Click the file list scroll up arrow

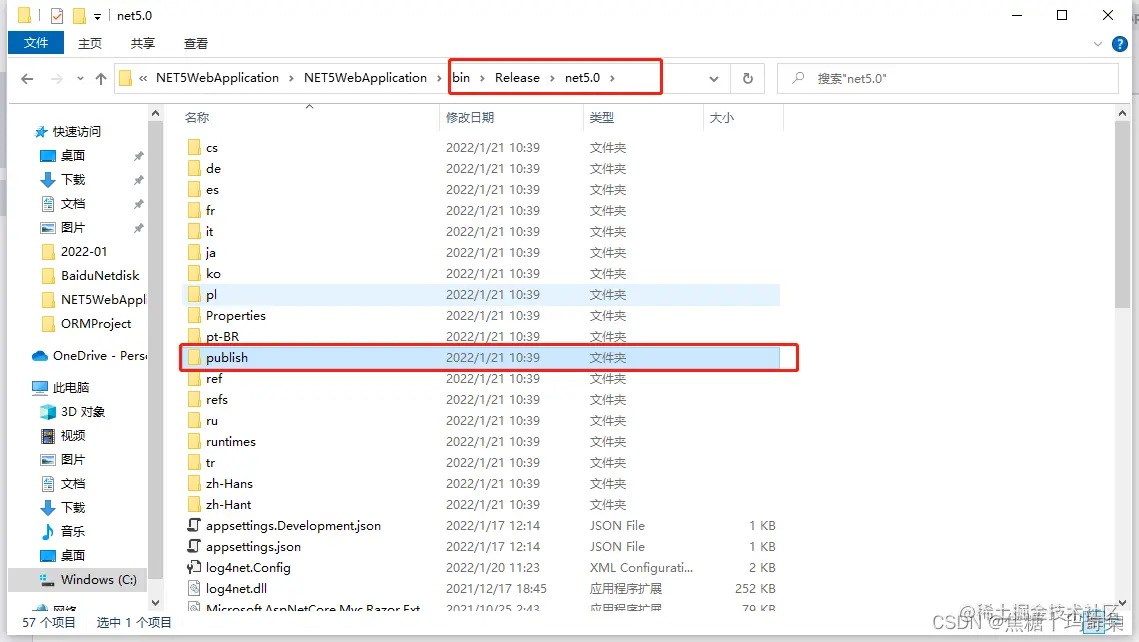pos(1122,114)
